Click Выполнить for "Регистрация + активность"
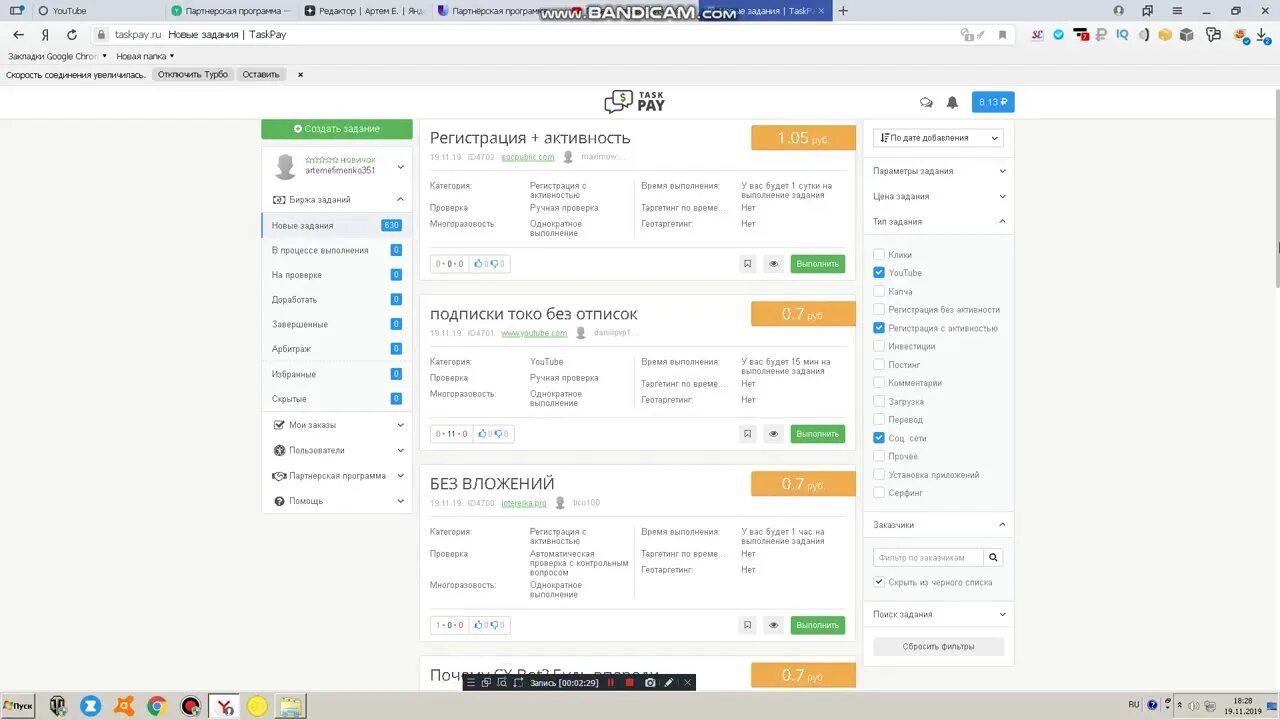Screen dimensions: 1280x720 coord(818,264)
